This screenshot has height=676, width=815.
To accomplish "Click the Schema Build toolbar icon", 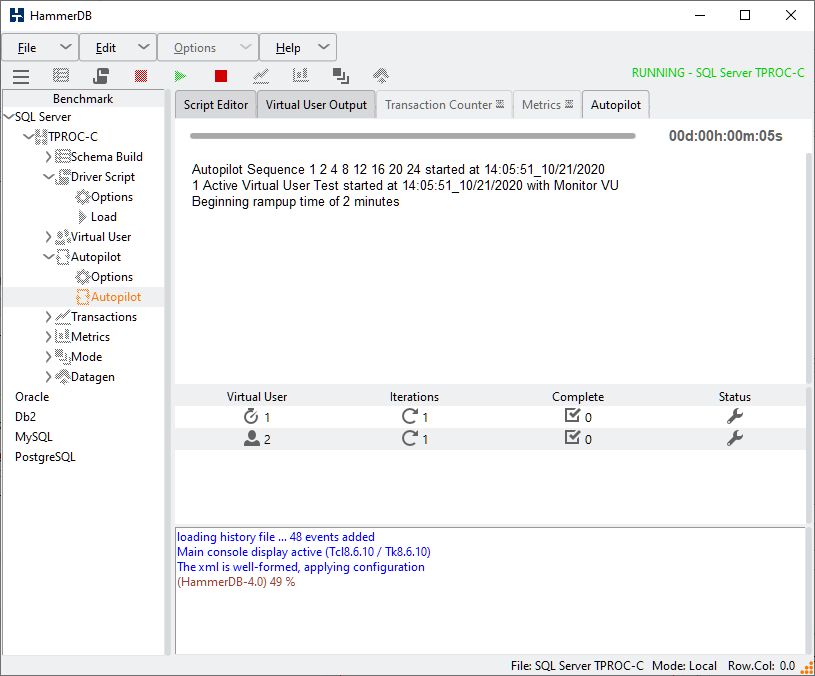I will 61,76.
